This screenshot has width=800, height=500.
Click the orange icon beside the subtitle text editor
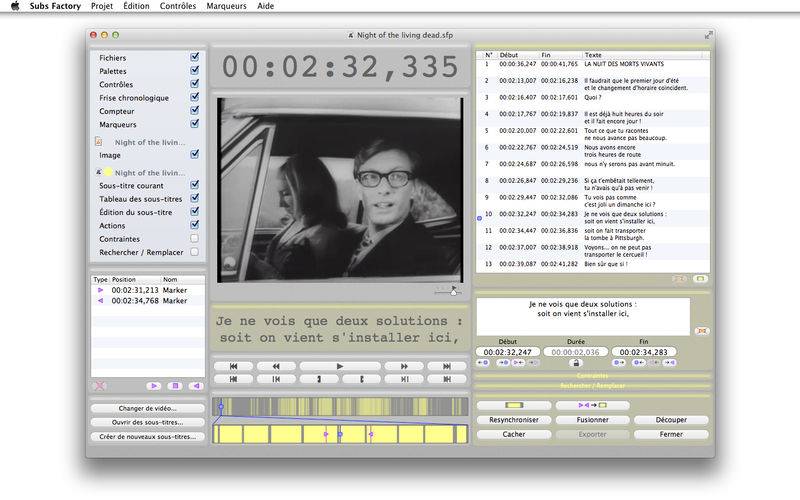[x=702, y=331]
